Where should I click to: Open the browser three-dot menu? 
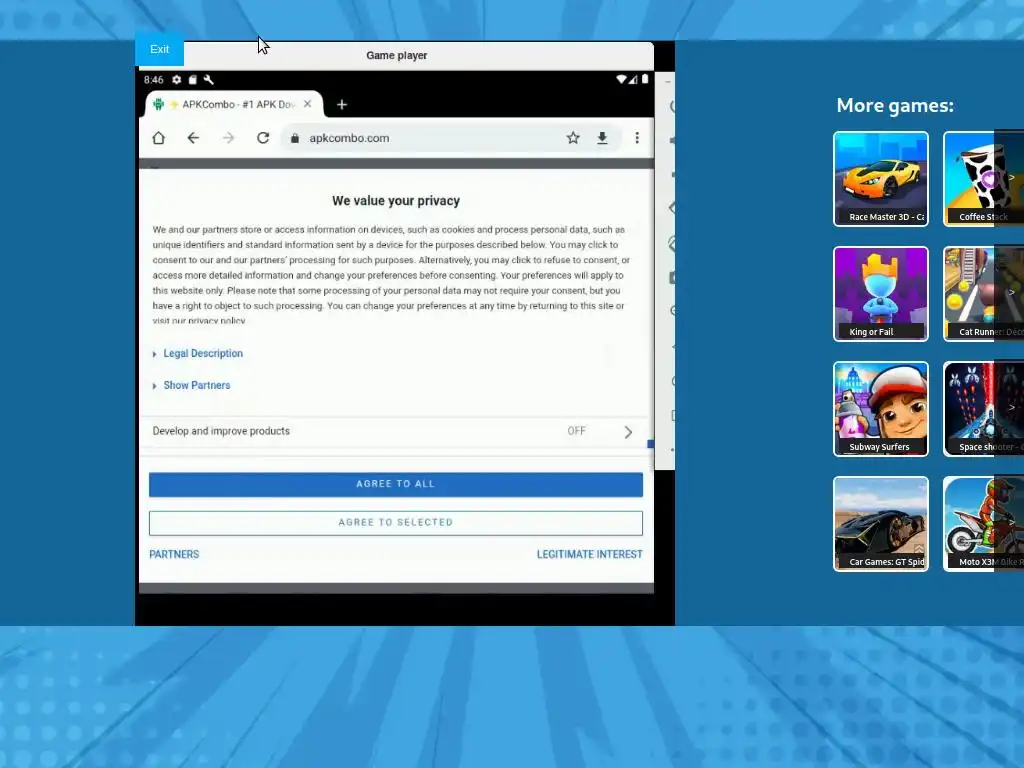coord(637,138)
